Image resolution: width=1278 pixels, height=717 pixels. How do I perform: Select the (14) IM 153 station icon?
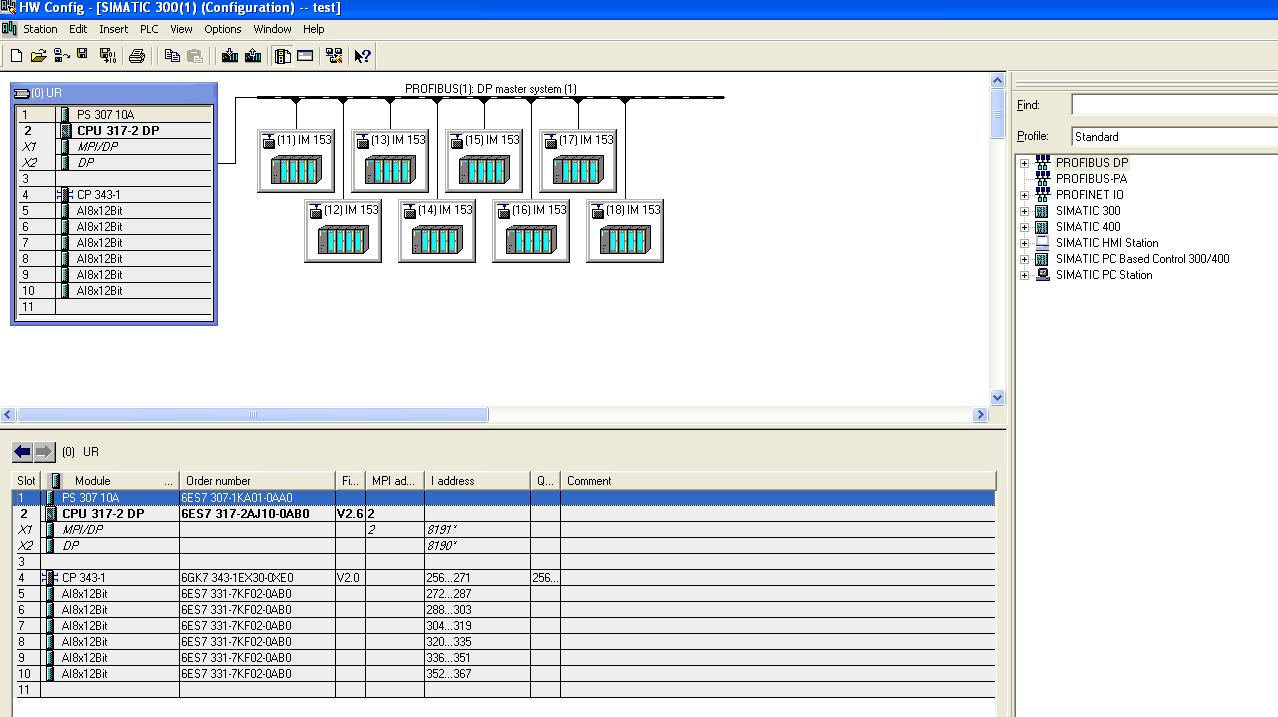coord(437,231)
